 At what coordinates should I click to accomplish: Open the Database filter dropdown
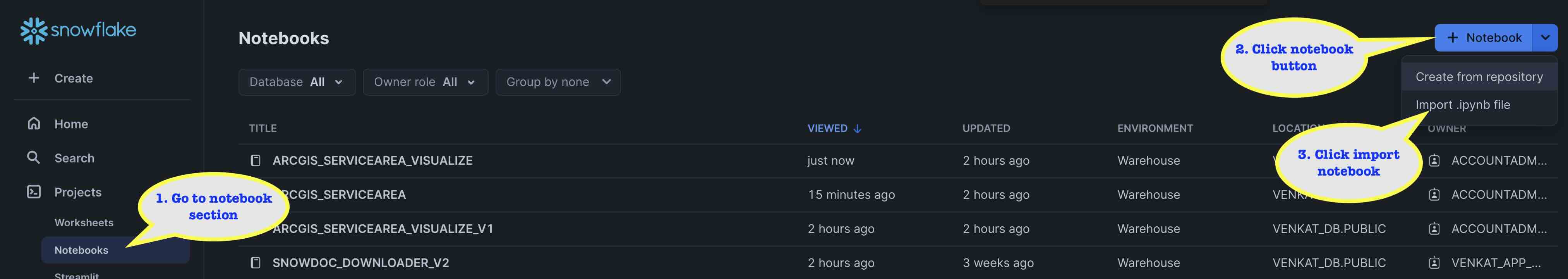297,82
